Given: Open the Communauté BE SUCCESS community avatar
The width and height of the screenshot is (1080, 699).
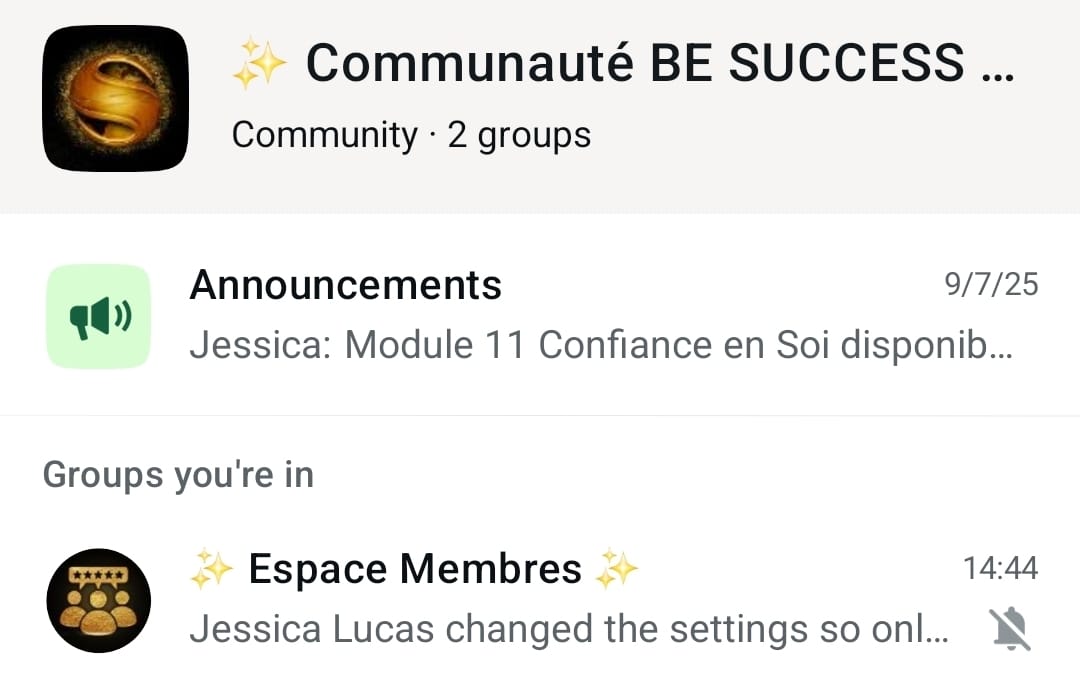Looking at the screenshot, I should click(x=115, y=98).
